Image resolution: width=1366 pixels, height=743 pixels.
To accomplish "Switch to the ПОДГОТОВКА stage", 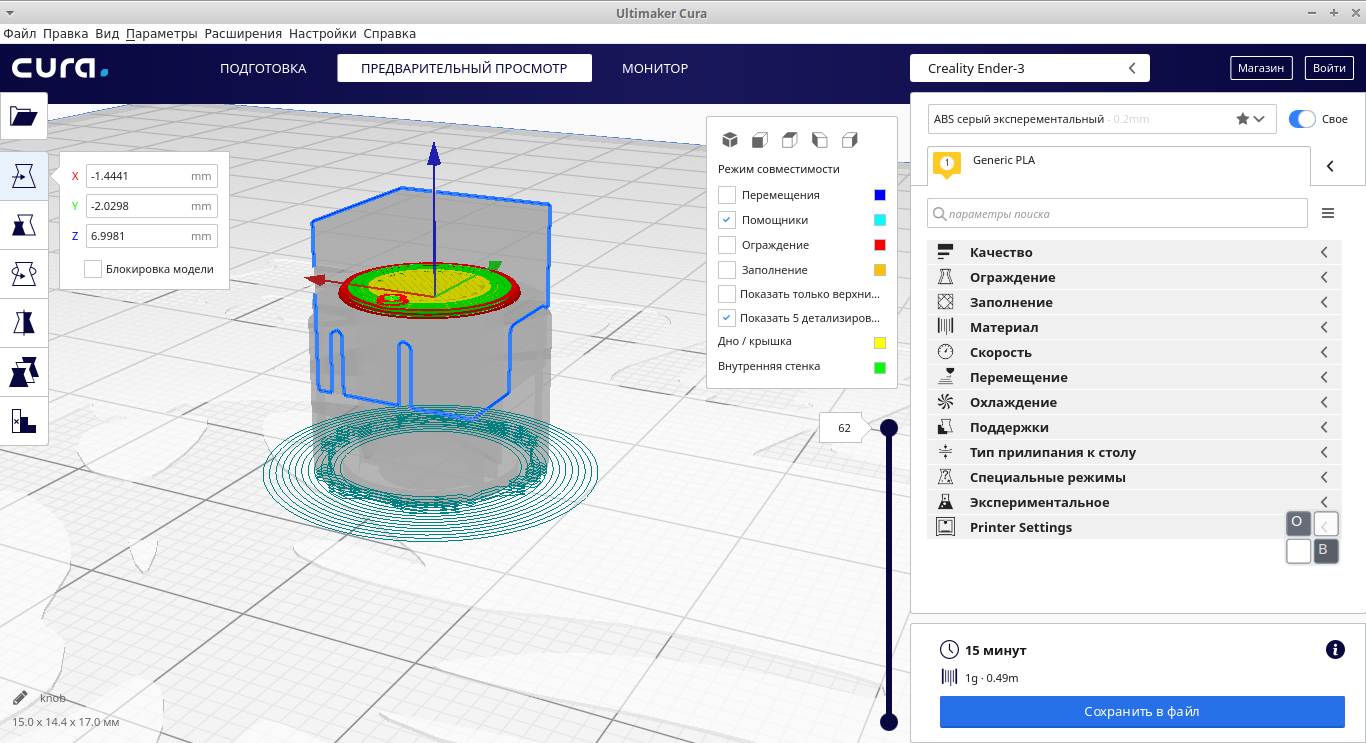I will coord(263,69).
